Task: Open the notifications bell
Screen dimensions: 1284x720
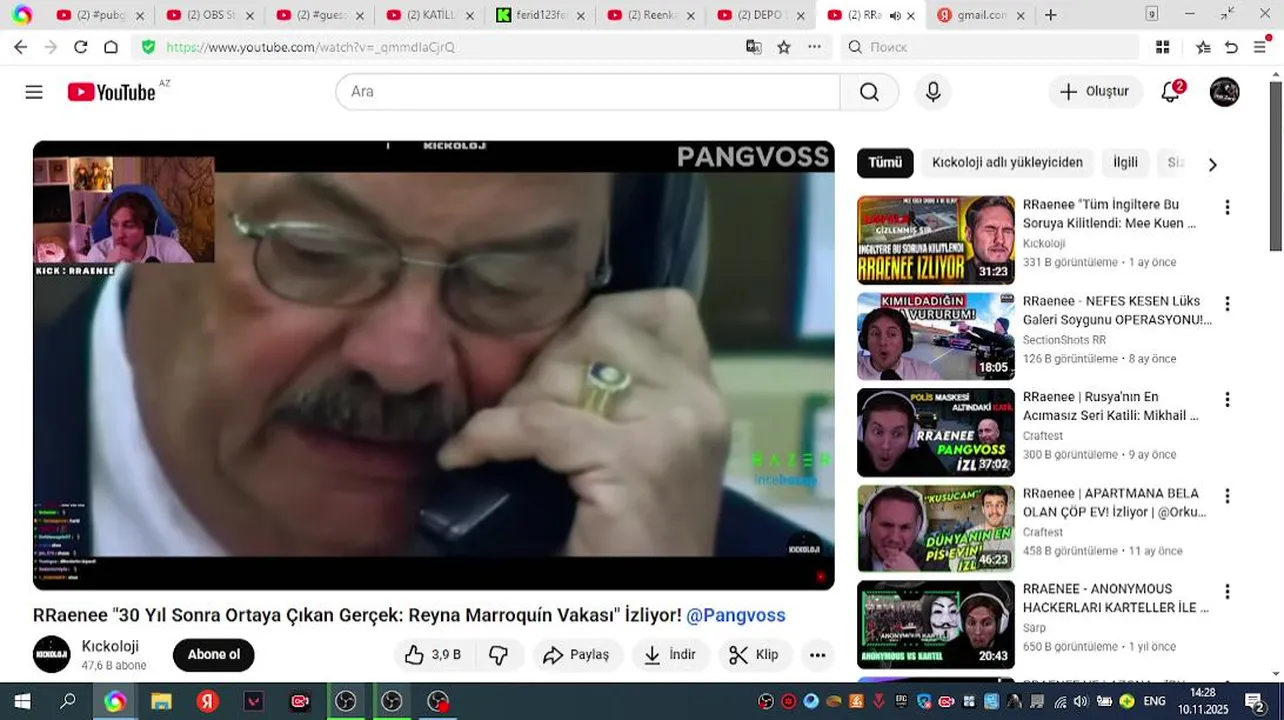Action: (x=1171, y=92)
